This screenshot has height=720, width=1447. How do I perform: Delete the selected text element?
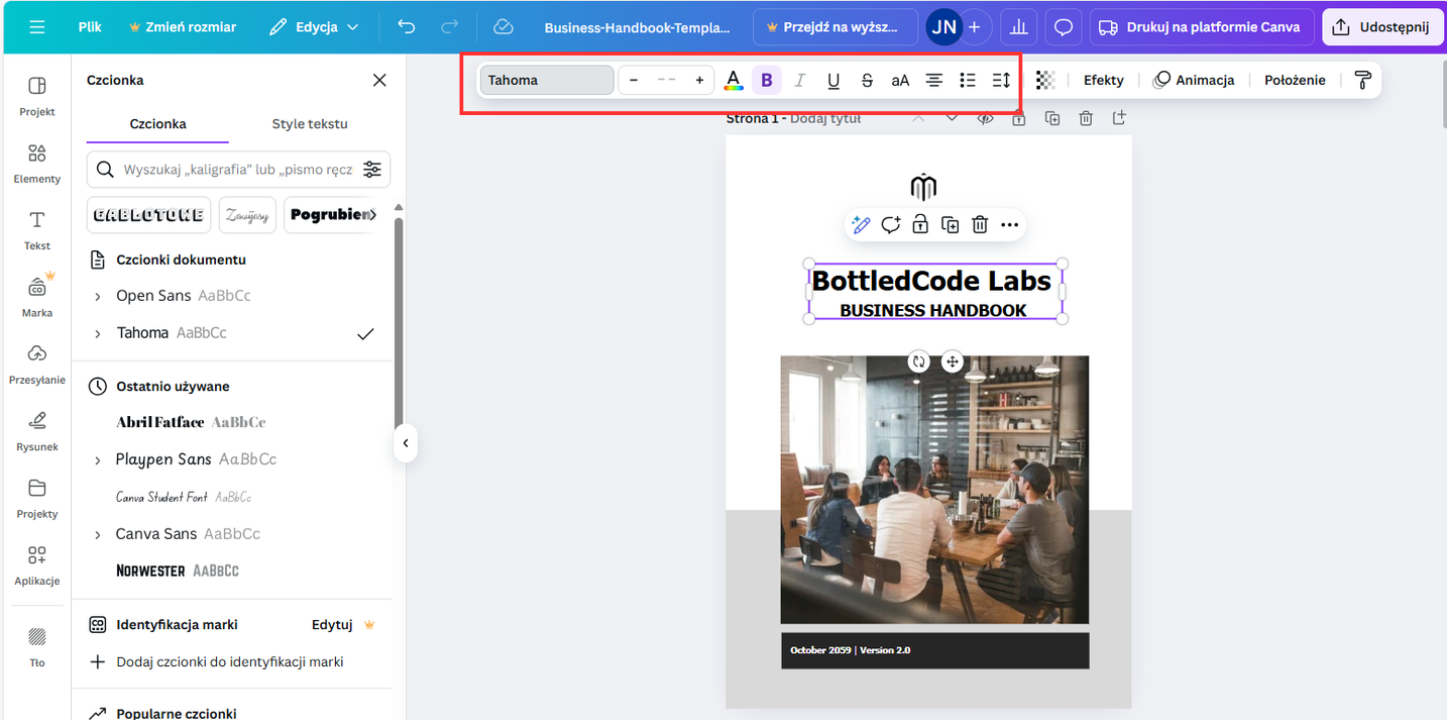tap(980, 225)
